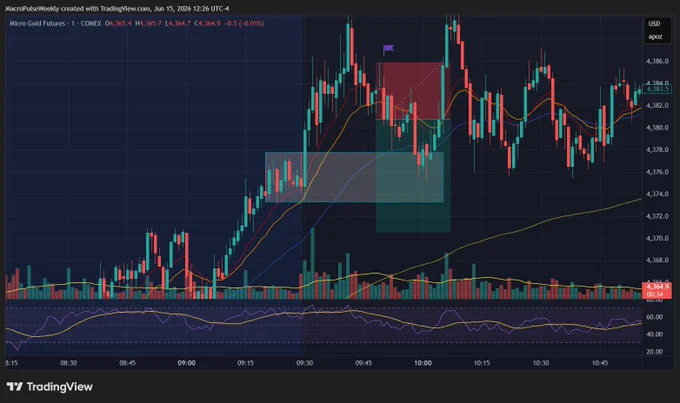The image size is (680, 403).
Task: Select the green profit-target zone of the position
Action: click(413, 176)
